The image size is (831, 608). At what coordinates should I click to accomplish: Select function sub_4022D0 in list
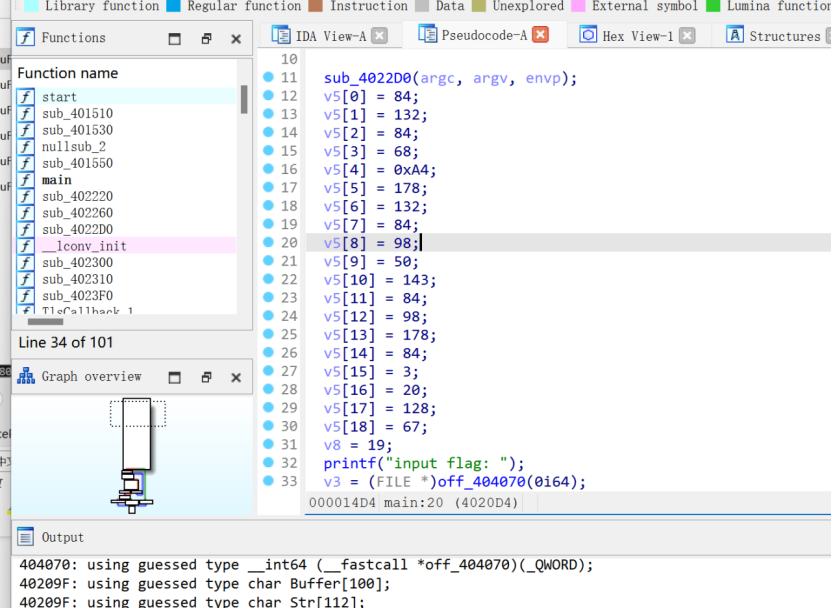(x=125, y=229)
